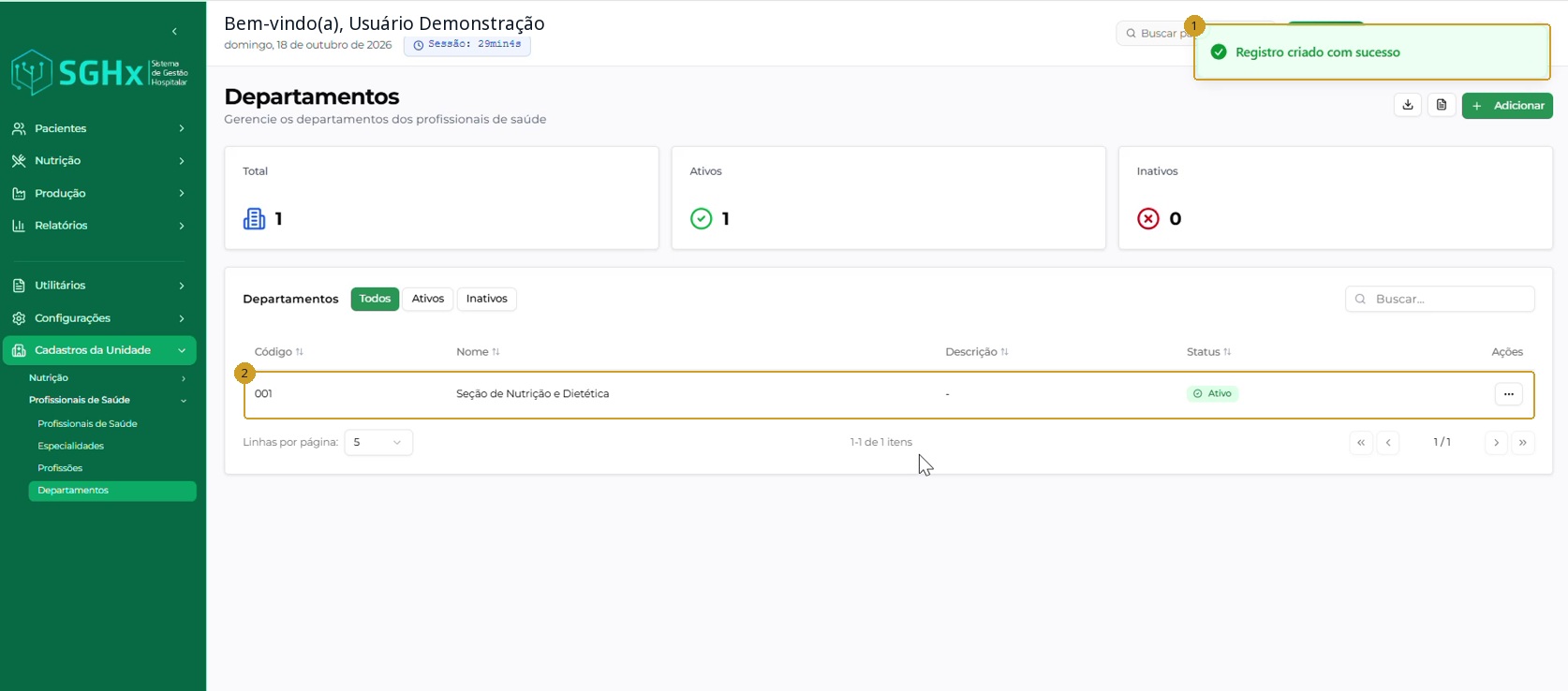Image resolution: width=1568 pixels, height=691 pixels.
Task: Open Profissões in the sidebar
Action: click(60, 468)
